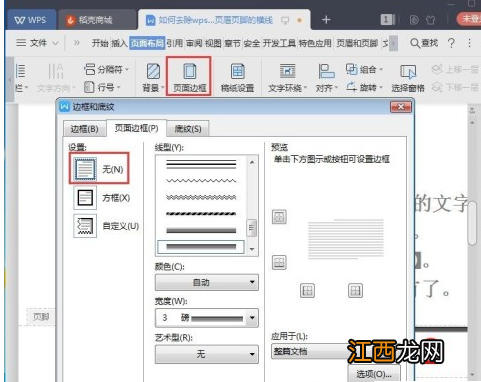Open the 背景 background tool
The height and width of the screenshot is (382, 481).
(x=153, y=77)
